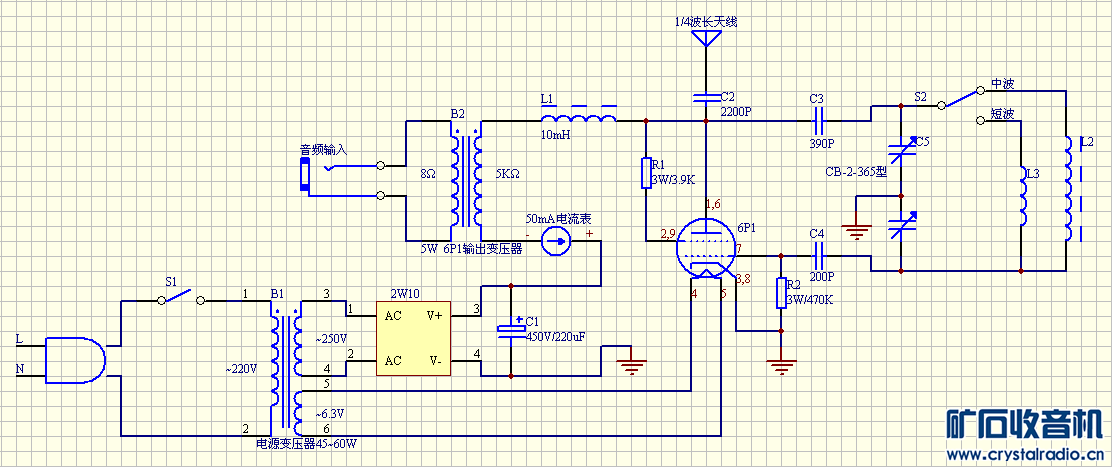Click the 50mA ammeter circle symbol
This screenshot has height=467, width=1112.
coord(555,242)
